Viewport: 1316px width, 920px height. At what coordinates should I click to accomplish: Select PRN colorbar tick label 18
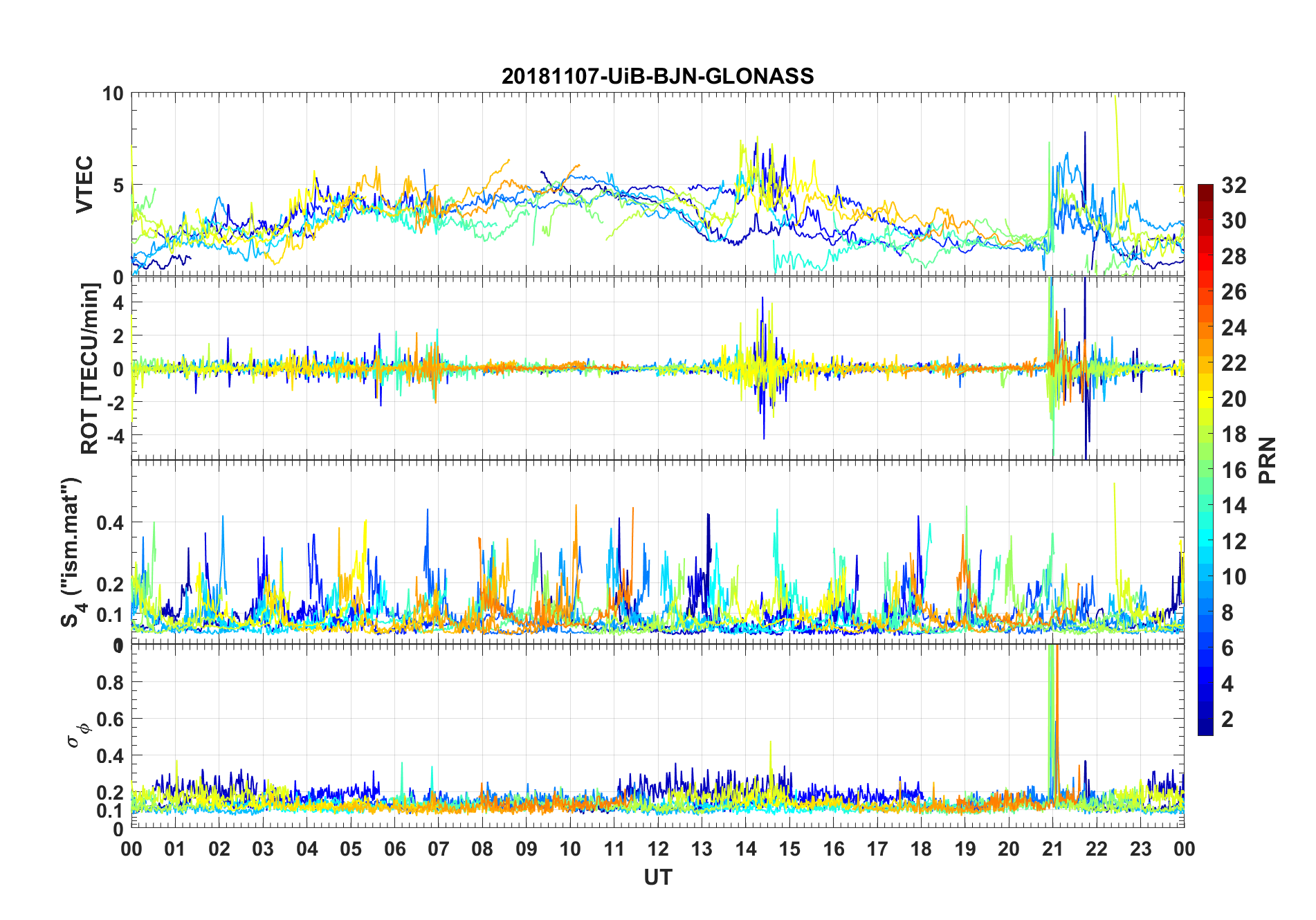(1234, 434)
